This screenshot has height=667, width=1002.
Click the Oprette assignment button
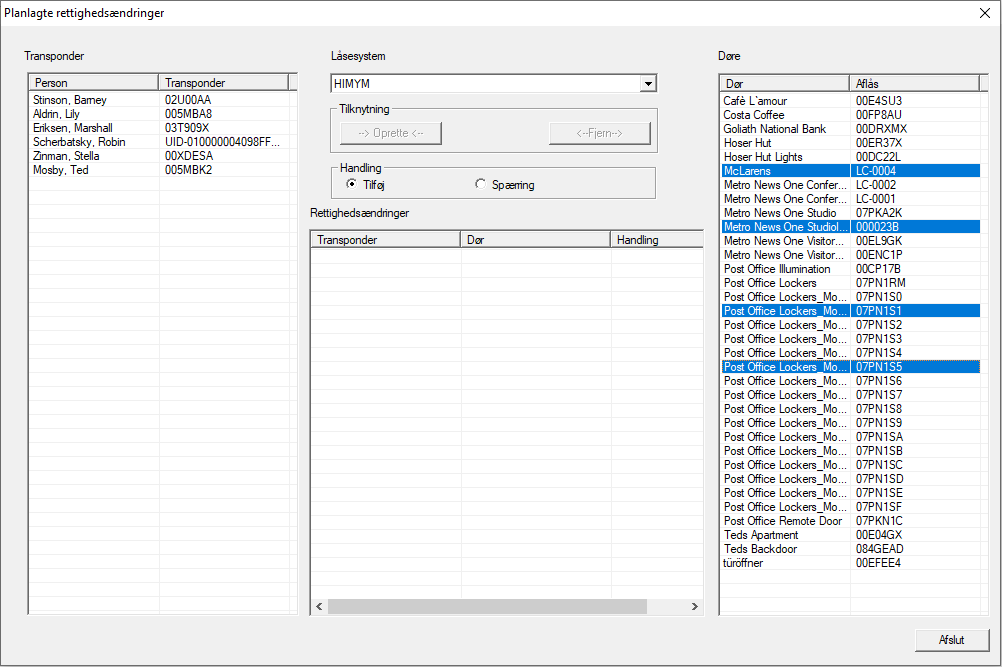click(391, 133)
